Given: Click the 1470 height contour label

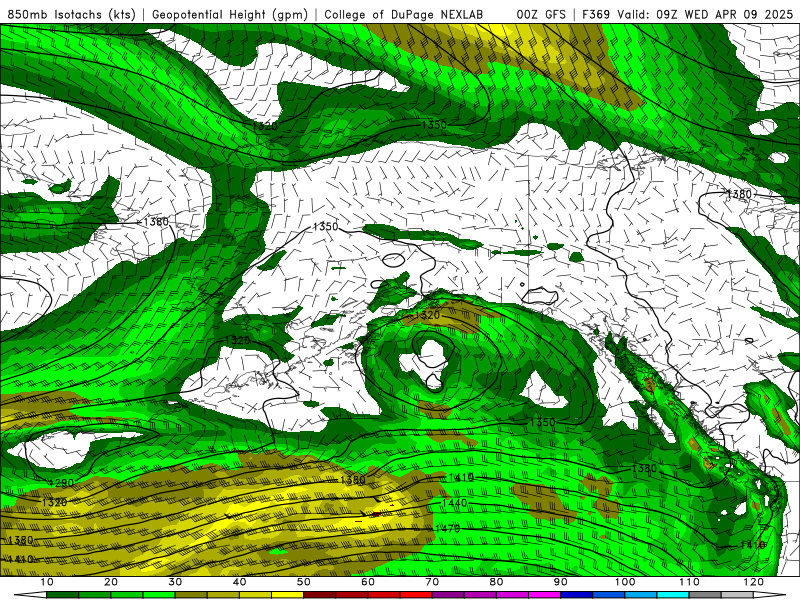Looking at the screenshot, I should coord(447,529).
